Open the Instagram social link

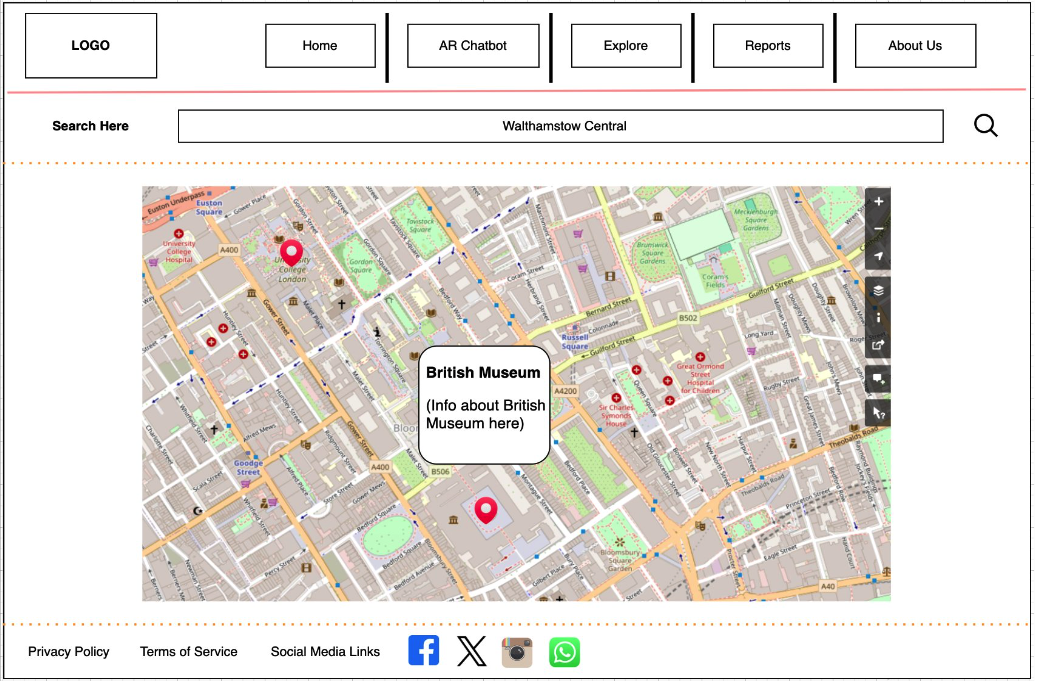pos(517,652)
